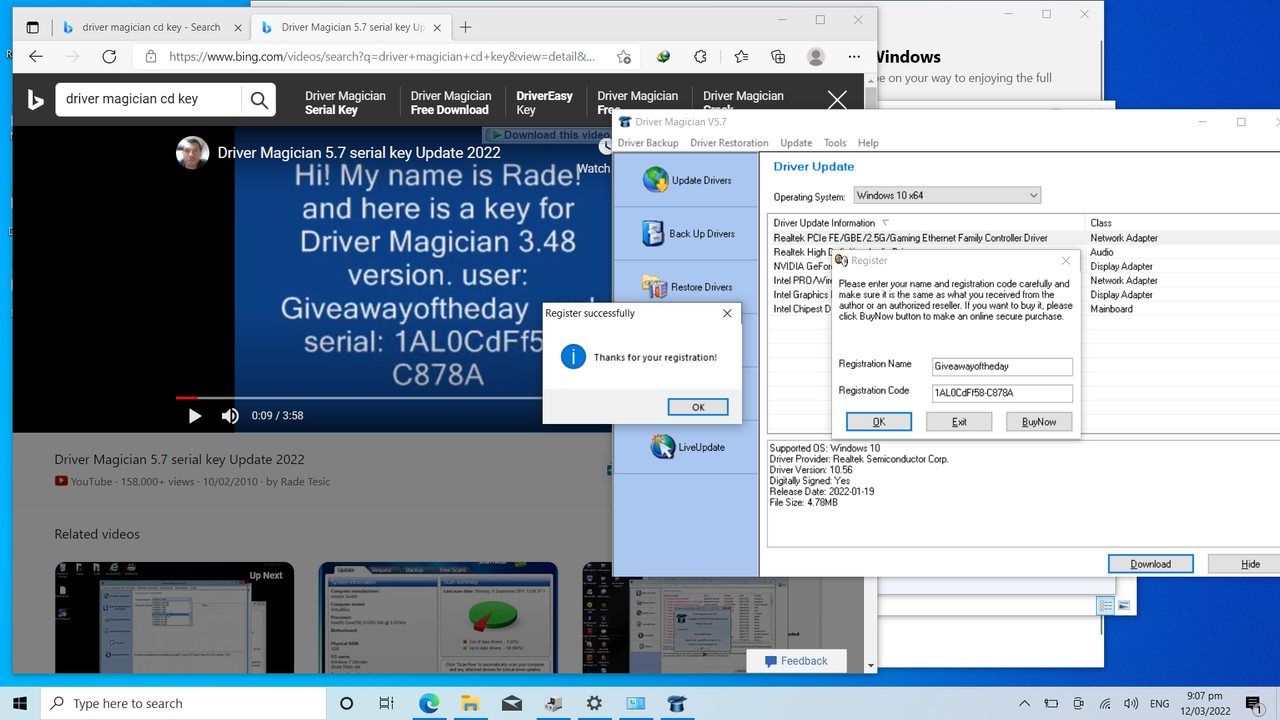Open the 'Up Next' related video thumbnail
This screenshot has height=720, width=1280.
[x=174, y=617]
